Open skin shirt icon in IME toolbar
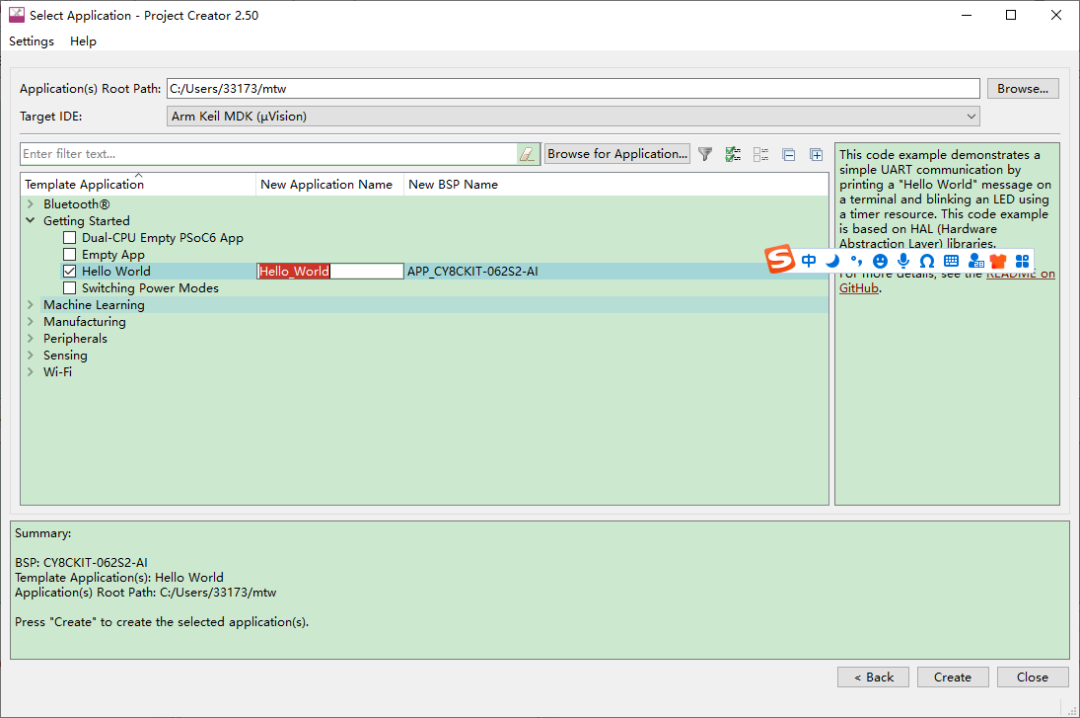The image size is (1080, 718). (x=998, y=260)
